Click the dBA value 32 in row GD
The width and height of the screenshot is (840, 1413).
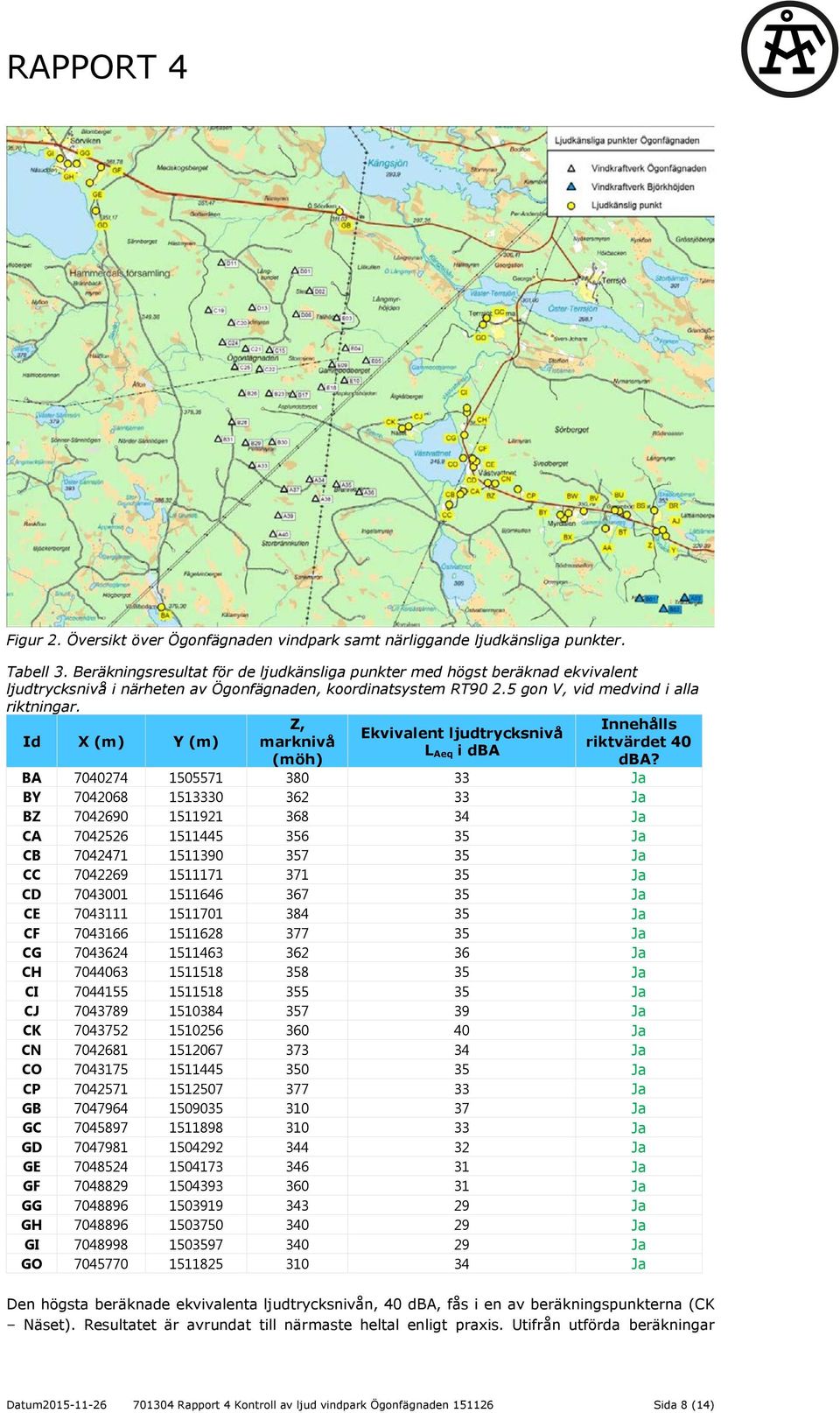[x=462, y=1147]
